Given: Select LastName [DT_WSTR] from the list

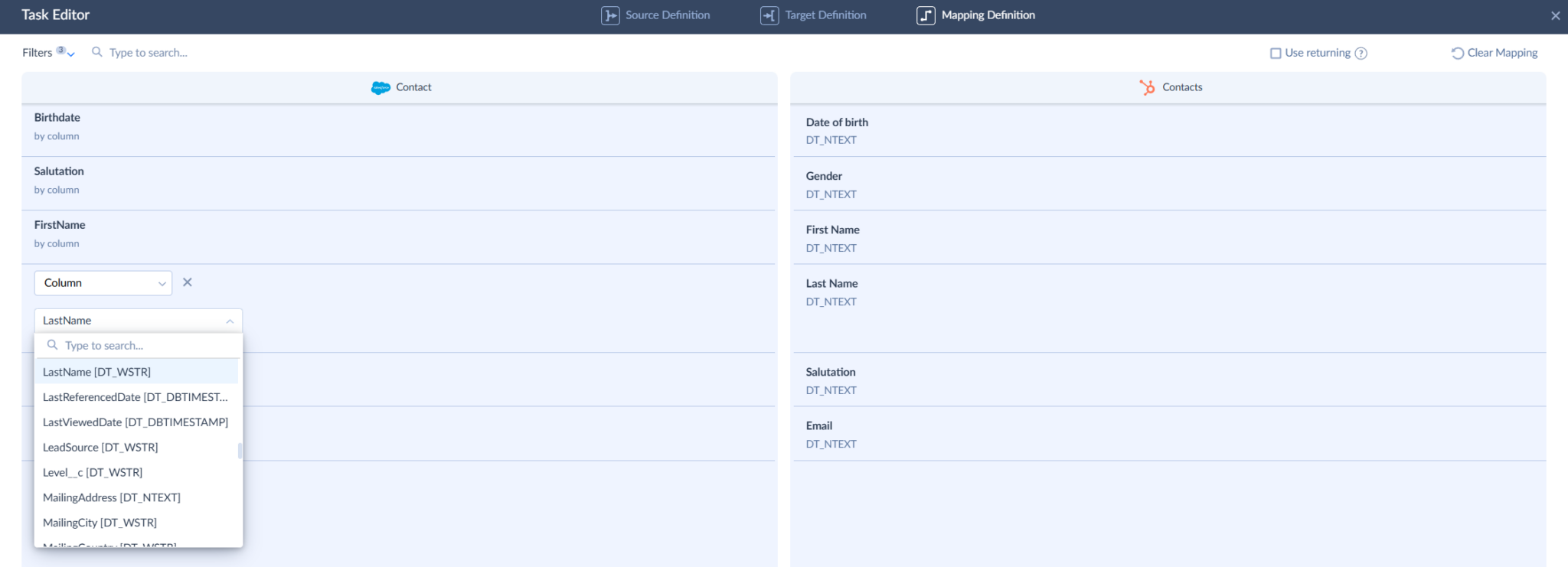Looking at the screenshot, I should point(96,372).
